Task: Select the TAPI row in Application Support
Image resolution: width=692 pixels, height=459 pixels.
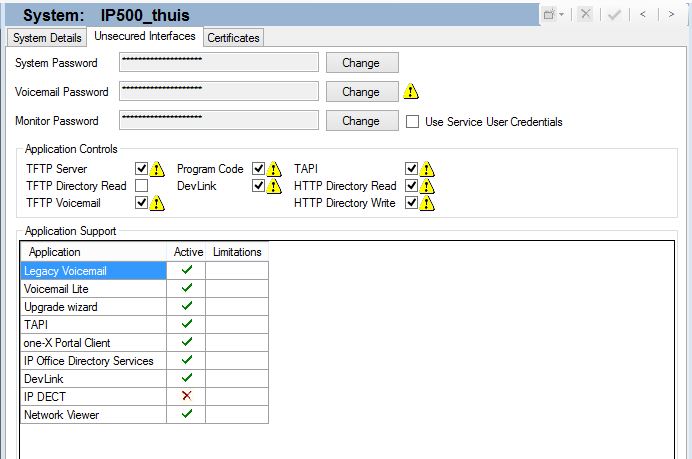Action: [x=144, y=325]
